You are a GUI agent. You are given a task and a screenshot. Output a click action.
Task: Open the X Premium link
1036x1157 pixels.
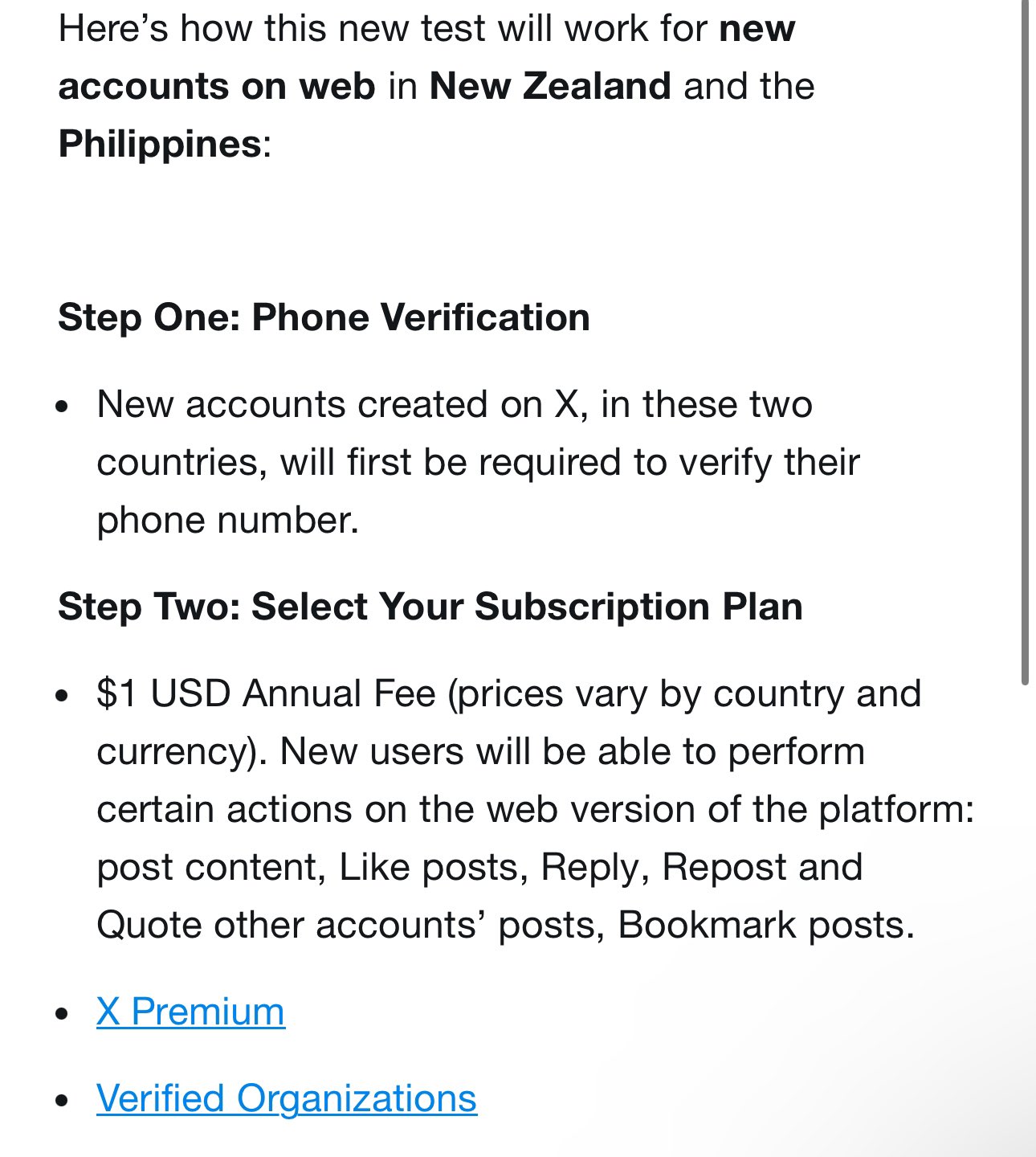[x=190, y=1012]
